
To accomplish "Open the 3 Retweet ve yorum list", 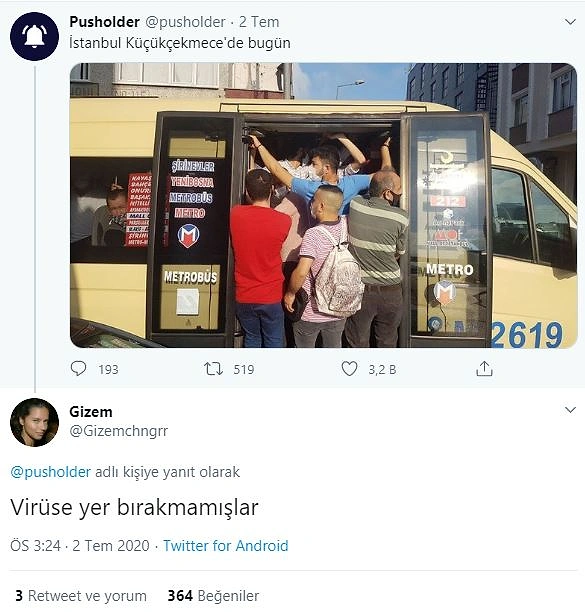I will pos(81,596).
